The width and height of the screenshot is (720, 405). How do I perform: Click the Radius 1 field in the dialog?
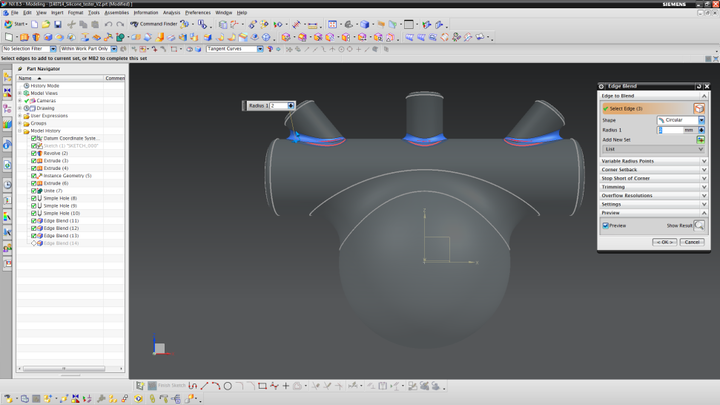(x=670, y=130)
